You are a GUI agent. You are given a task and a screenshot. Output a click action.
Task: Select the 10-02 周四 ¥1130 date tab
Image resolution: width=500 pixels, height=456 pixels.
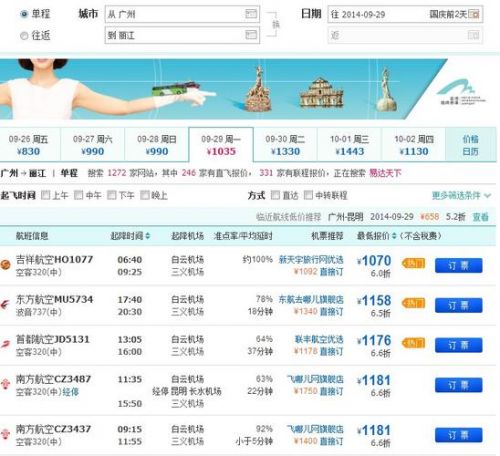click(x=414, y=145)
